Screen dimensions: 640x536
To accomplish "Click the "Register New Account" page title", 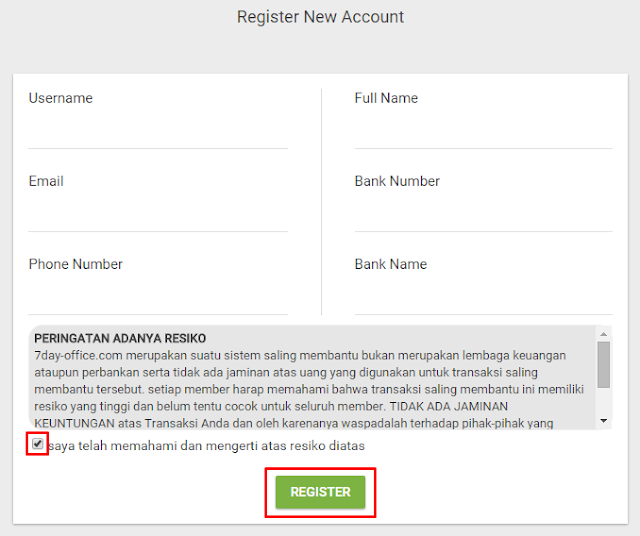I will click(320, 17).
